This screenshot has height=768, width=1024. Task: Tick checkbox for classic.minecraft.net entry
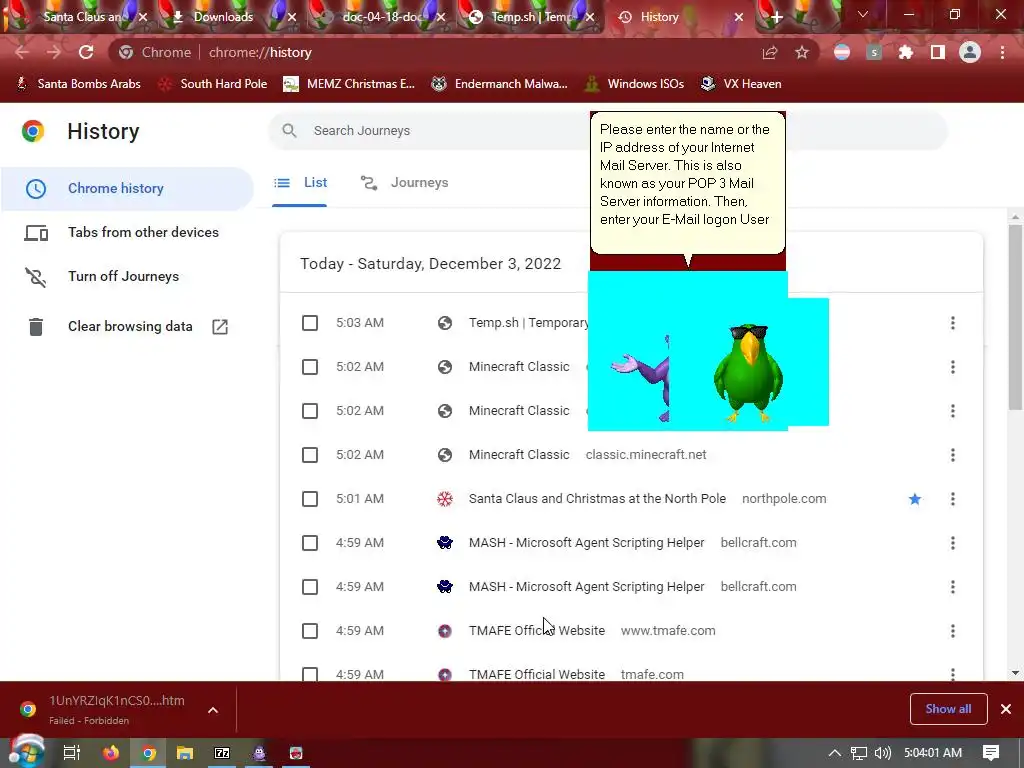pos(310,455)
